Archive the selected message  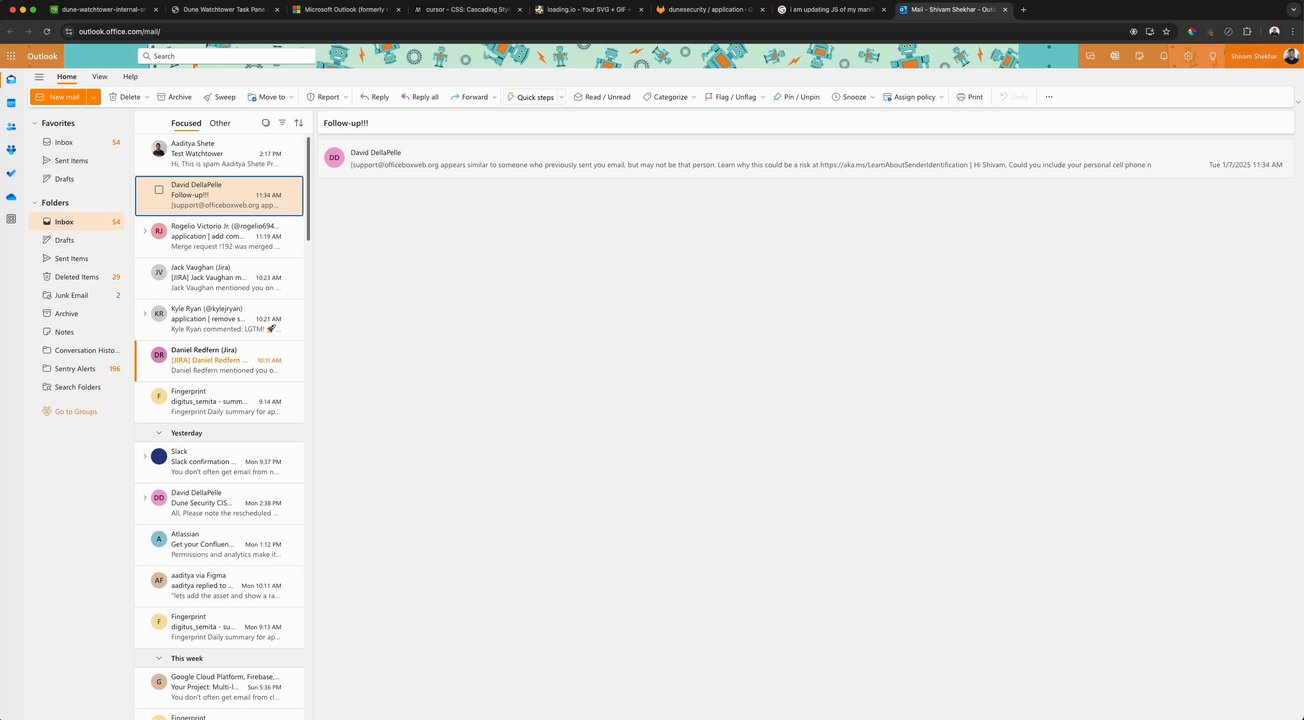(174, 97)
